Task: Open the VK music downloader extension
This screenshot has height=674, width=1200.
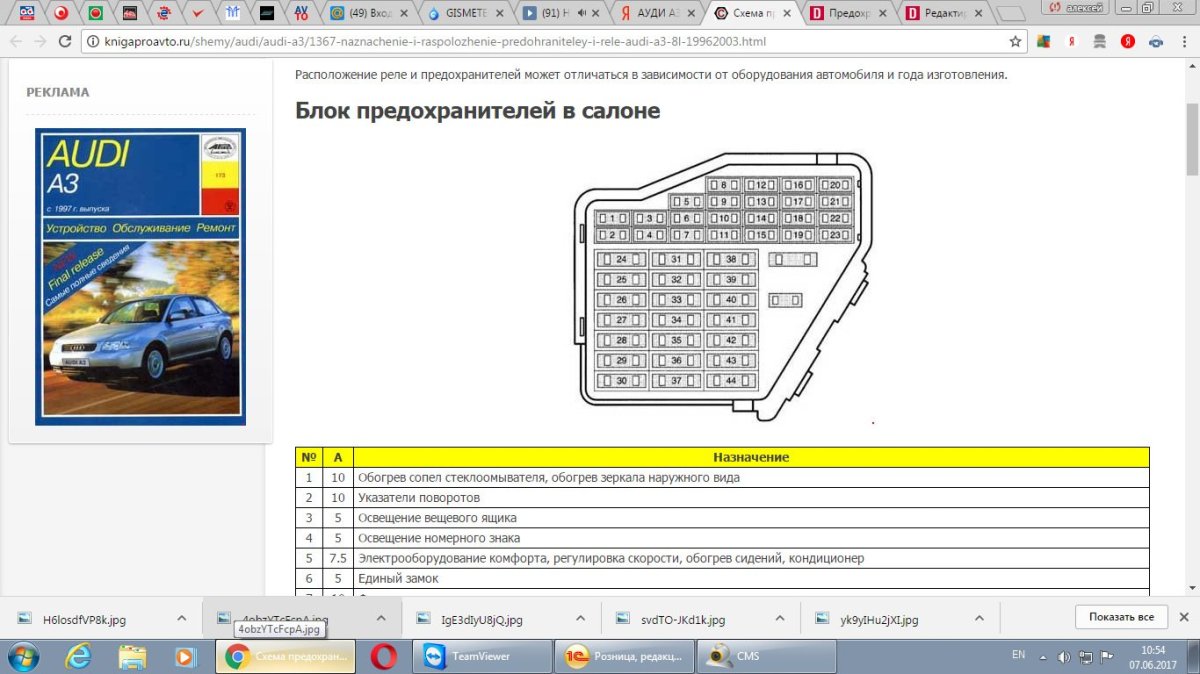Action: (x=1155, y=43)
